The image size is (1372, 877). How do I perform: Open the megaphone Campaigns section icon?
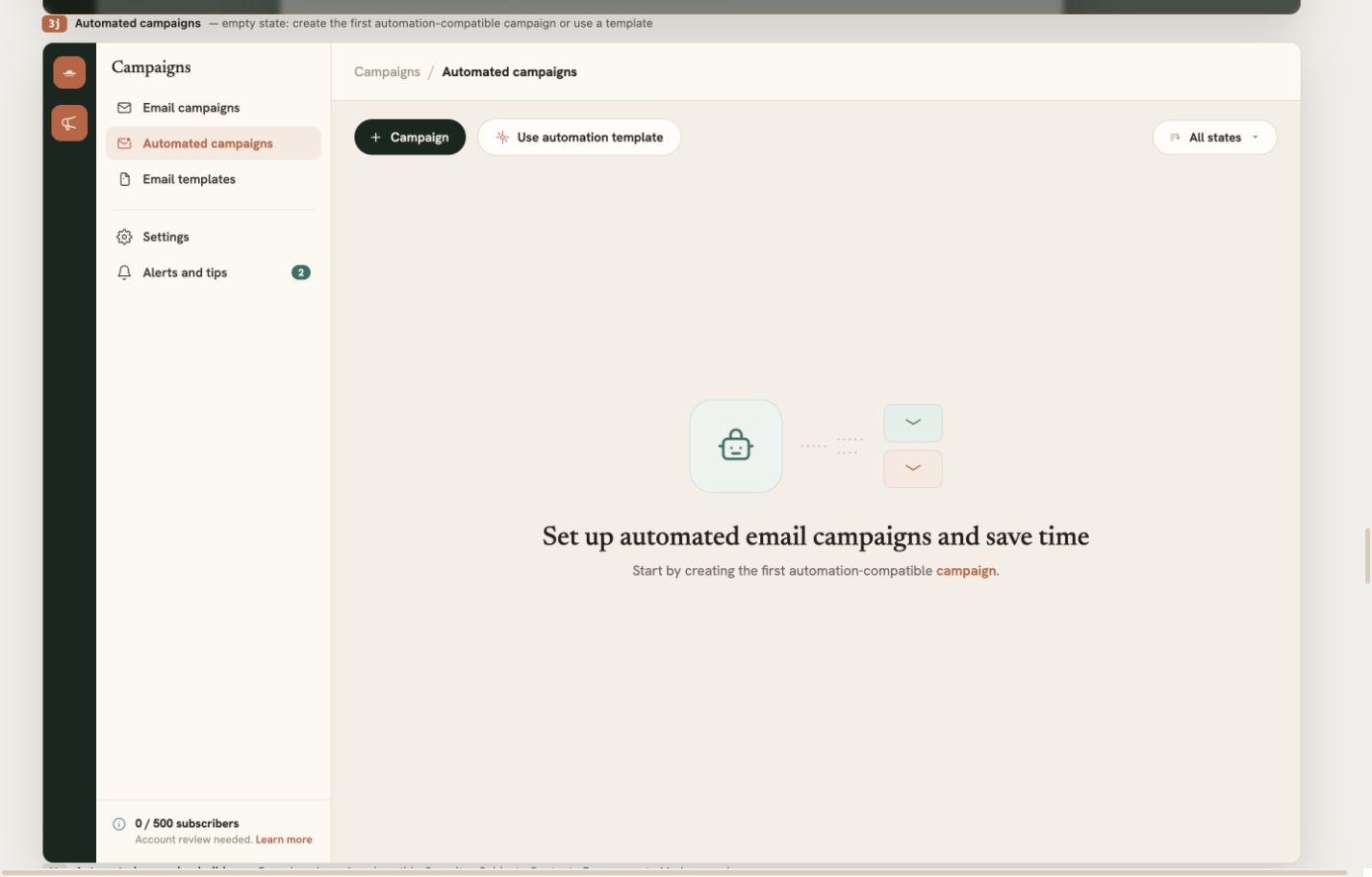point(69,123)
